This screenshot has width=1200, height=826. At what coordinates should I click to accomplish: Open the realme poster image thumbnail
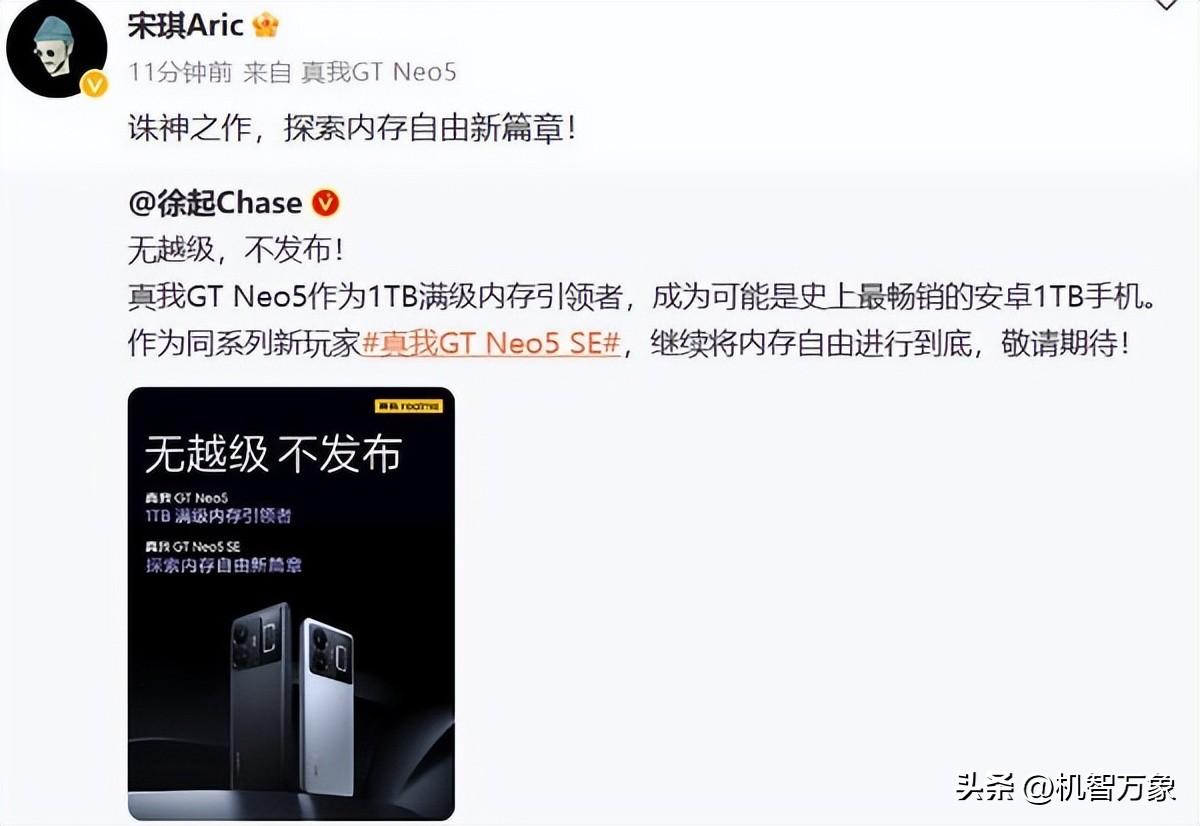point(291,604)
